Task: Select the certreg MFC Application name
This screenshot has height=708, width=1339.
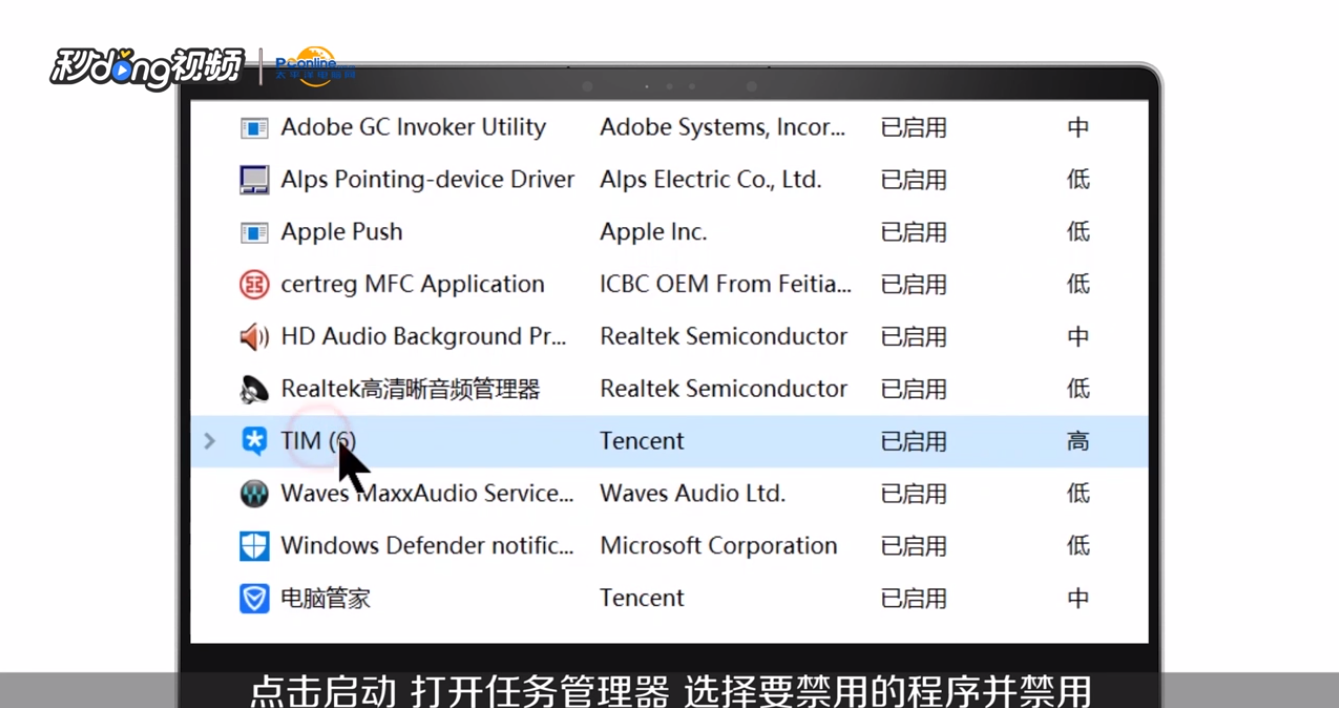Action: (x=413, y=284)
